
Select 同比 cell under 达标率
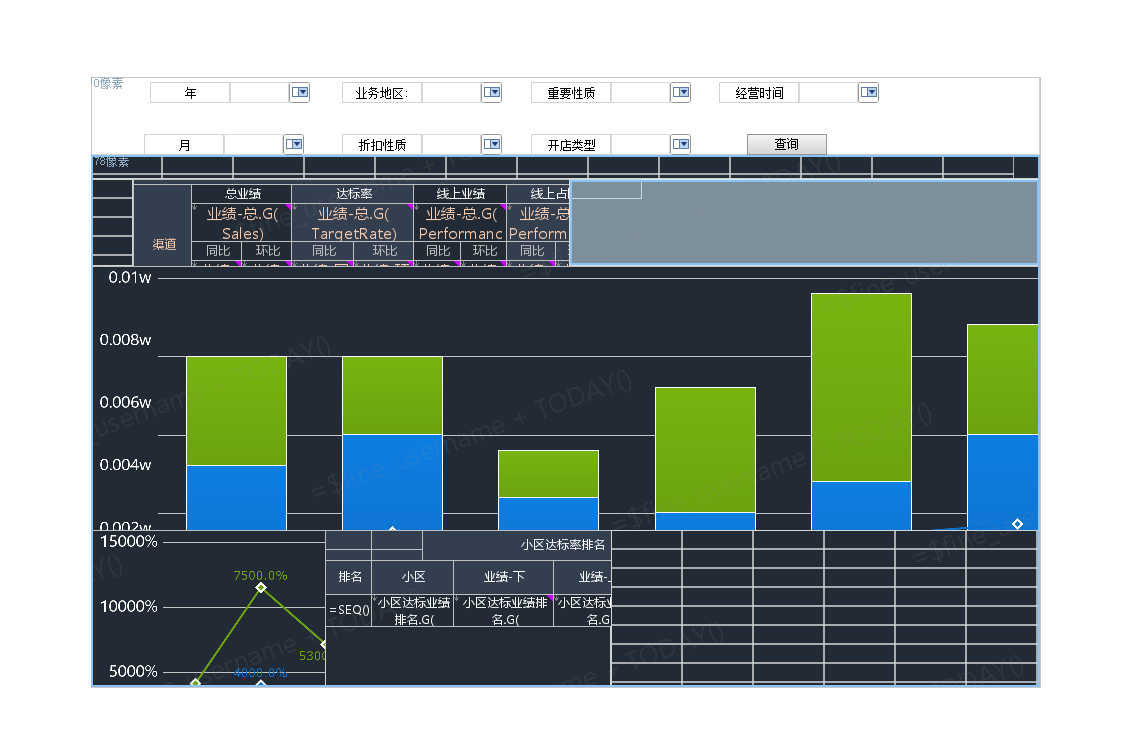coord(323,250)
